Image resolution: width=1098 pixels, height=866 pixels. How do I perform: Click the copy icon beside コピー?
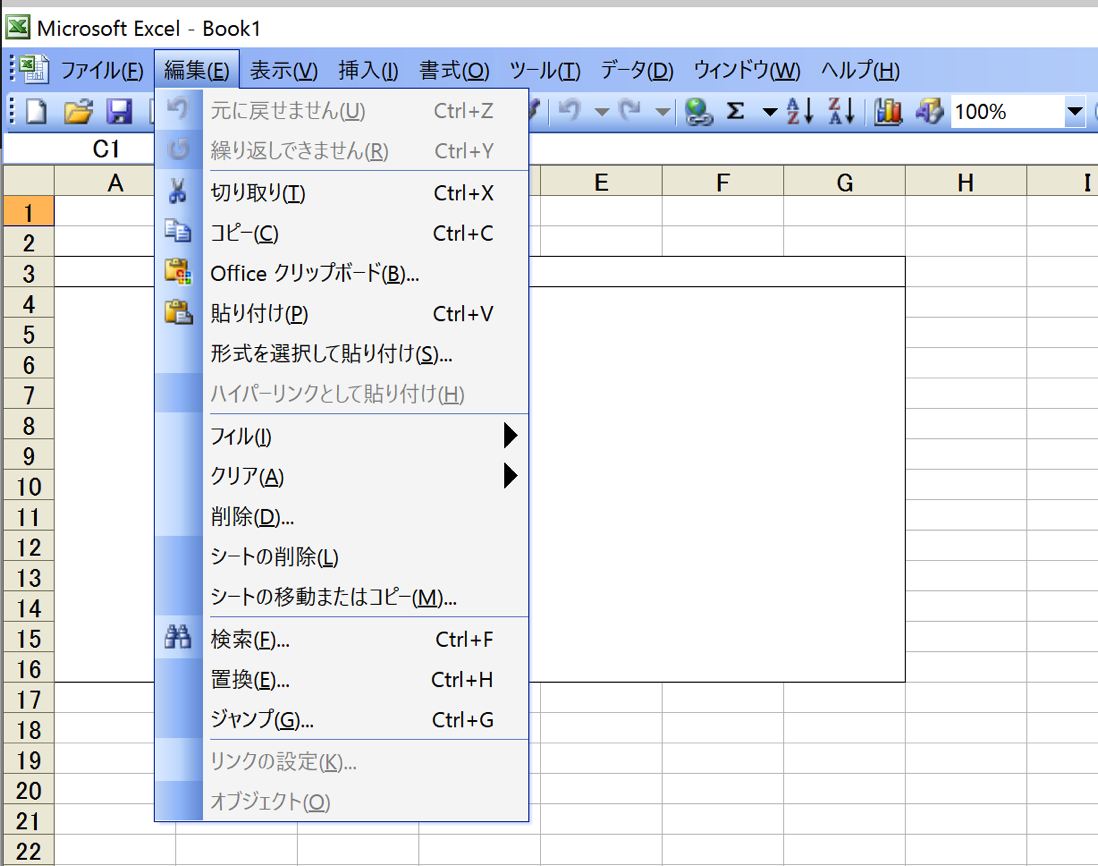click(x=178, y=230)
